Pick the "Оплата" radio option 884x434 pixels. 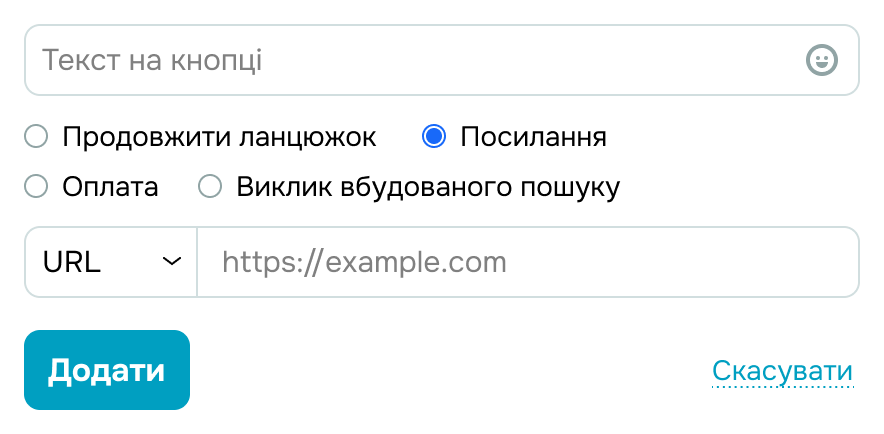click(36, 187)
